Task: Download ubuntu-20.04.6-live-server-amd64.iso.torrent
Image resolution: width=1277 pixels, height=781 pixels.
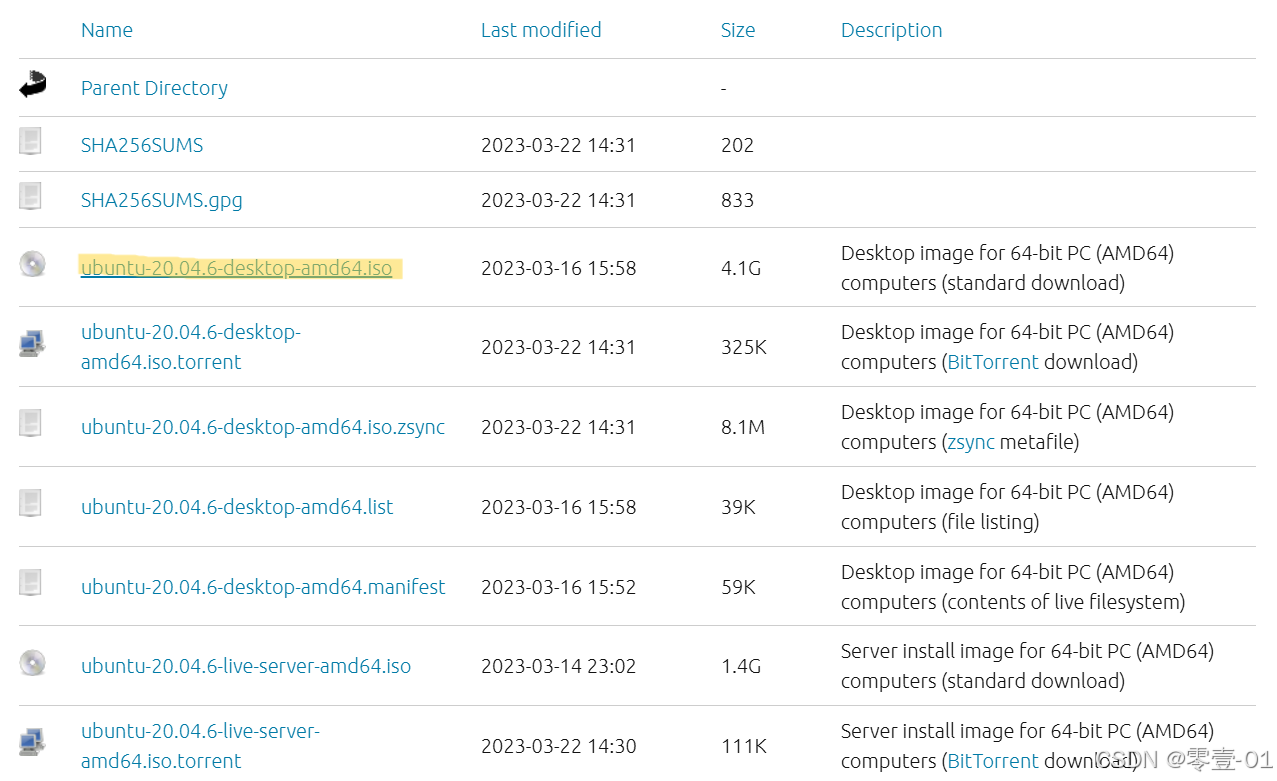Action: click(200, 746)
